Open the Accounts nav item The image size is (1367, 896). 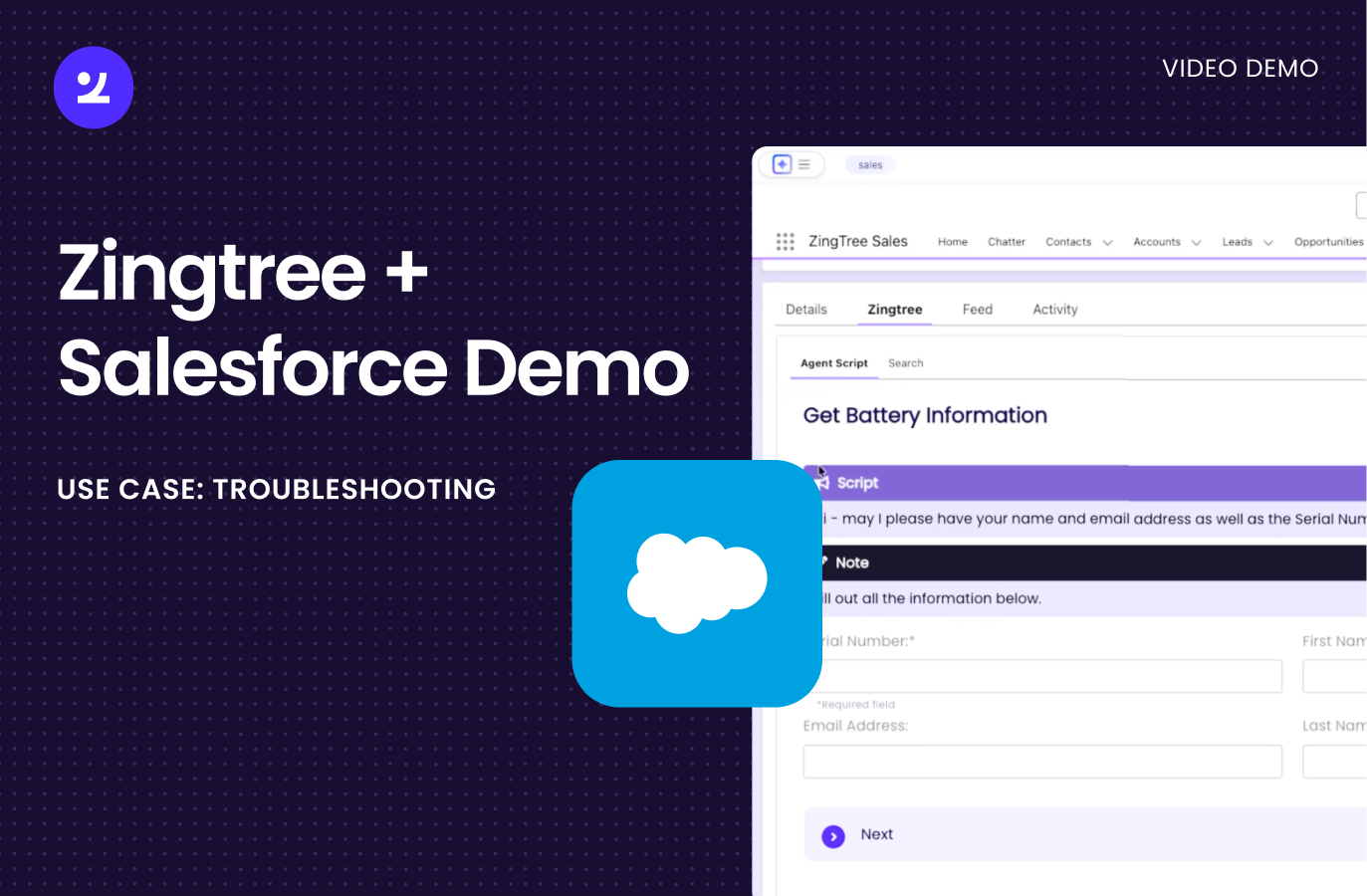(1157, 242)
